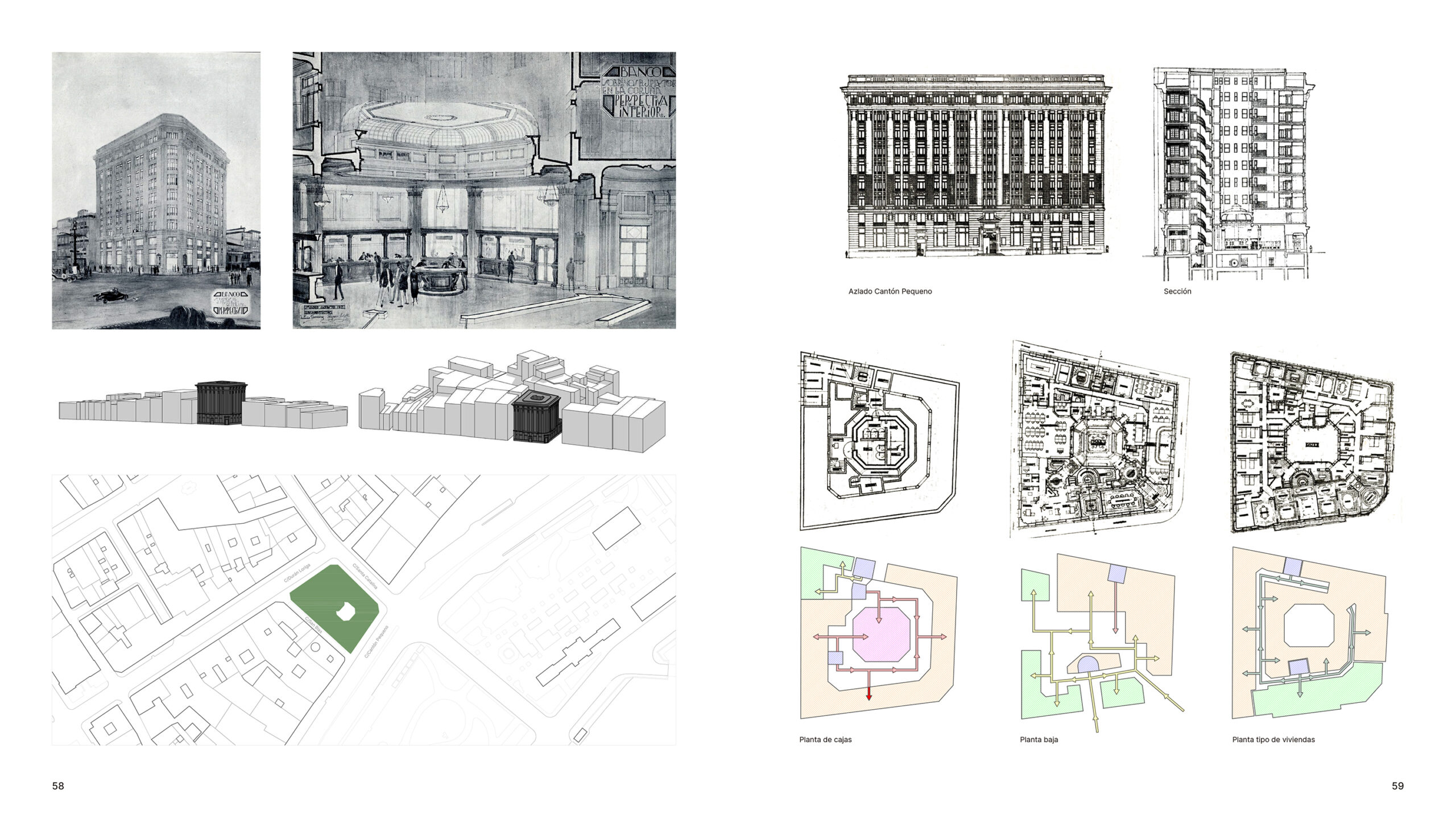Click the exterior perspective photo of the bank
Viewport: 1456px width, 832px height.
pos(156,191)
